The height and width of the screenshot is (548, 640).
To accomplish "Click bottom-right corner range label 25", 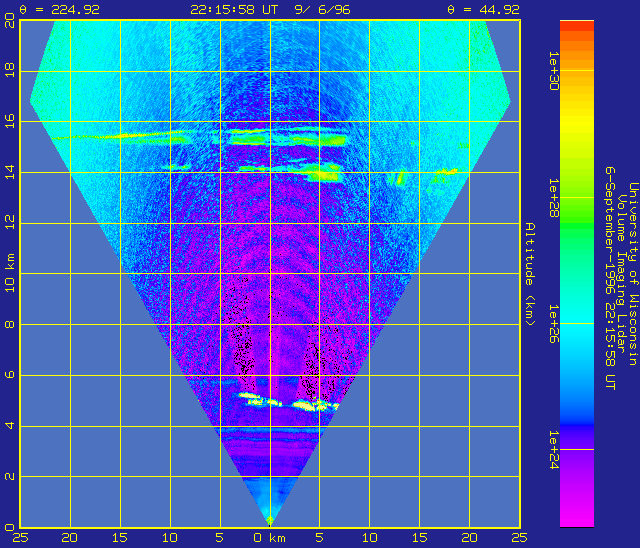I will click(519, 538).
